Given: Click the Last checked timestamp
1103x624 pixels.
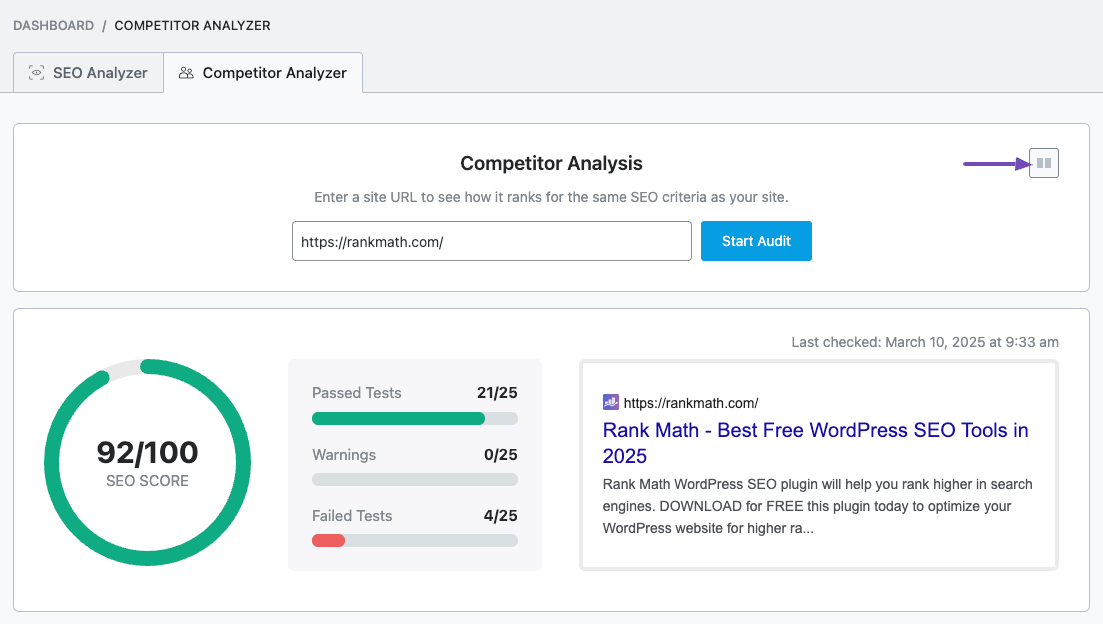Looking at the screenshot, I should [924, 342].
